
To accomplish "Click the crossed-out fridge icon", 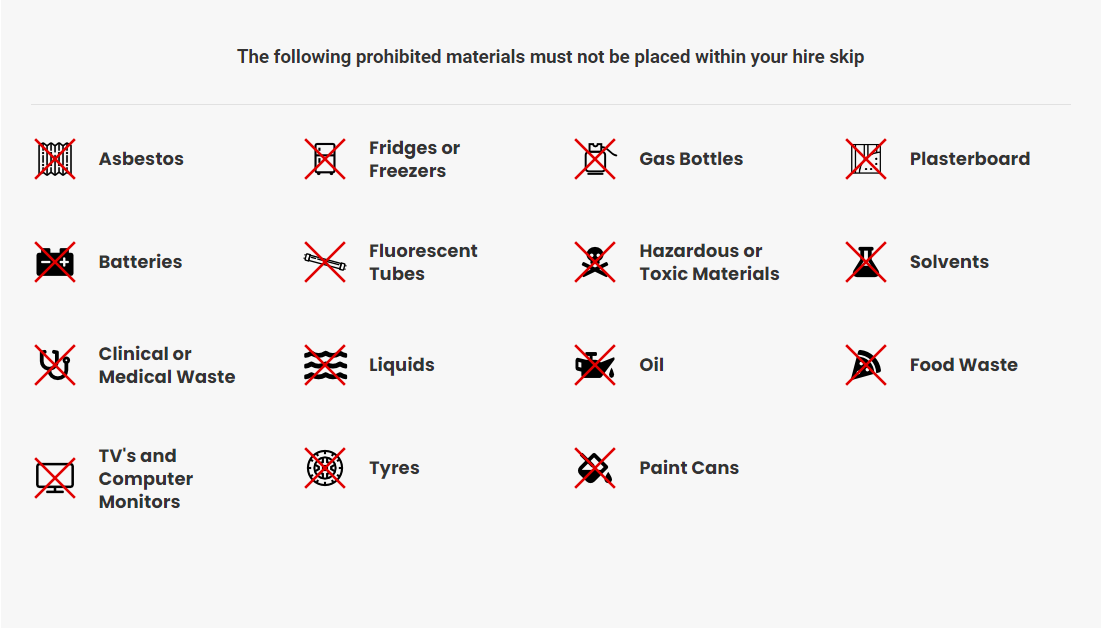I will 325,159.
